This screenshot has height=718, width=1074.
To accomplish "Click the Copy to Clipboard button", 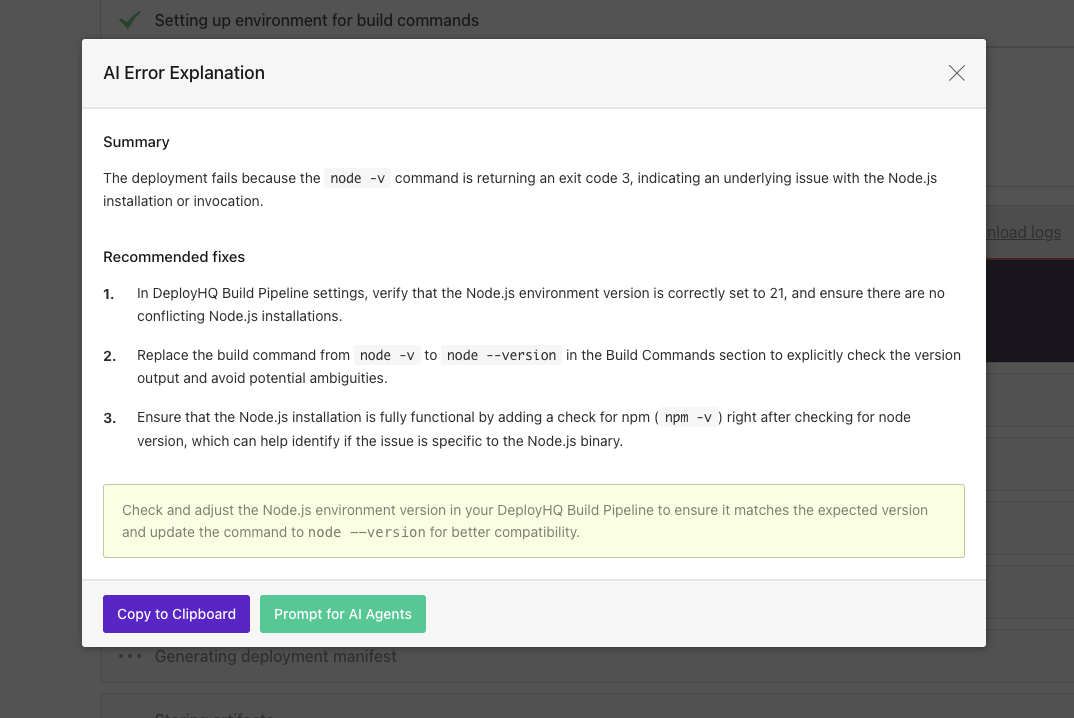I will click(x=176, y=614).
